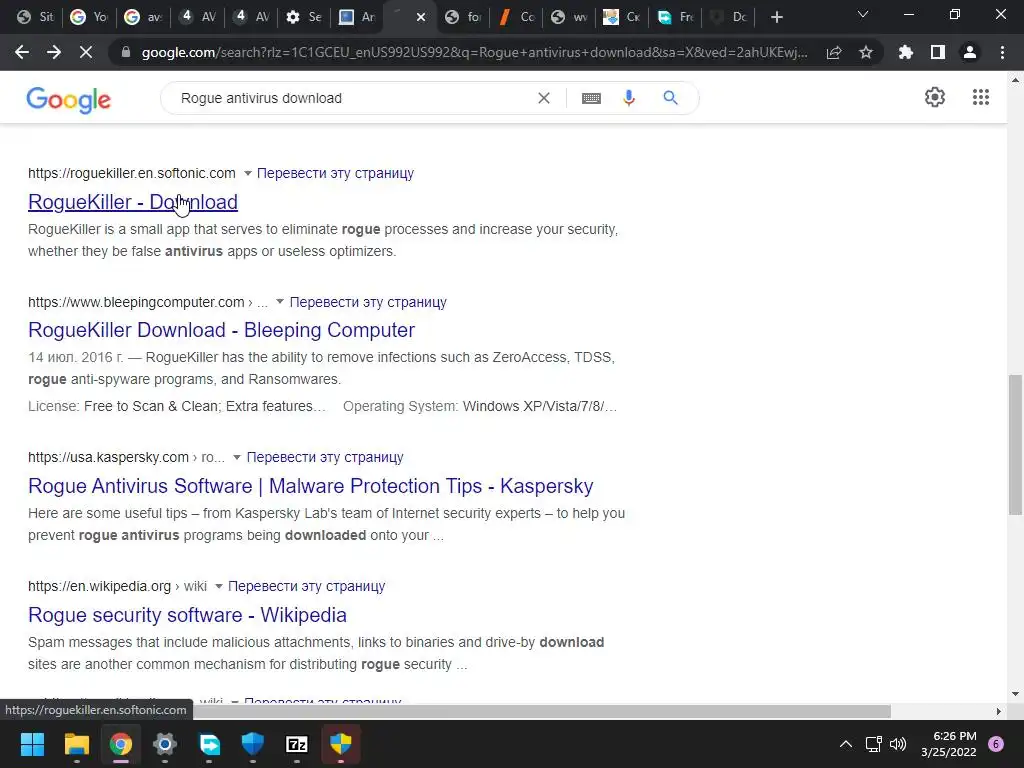Image resolution: width=1024 pixels, height=768 pixels.
Task: Open Chrome side panel icon
Action: coord(938,52)
